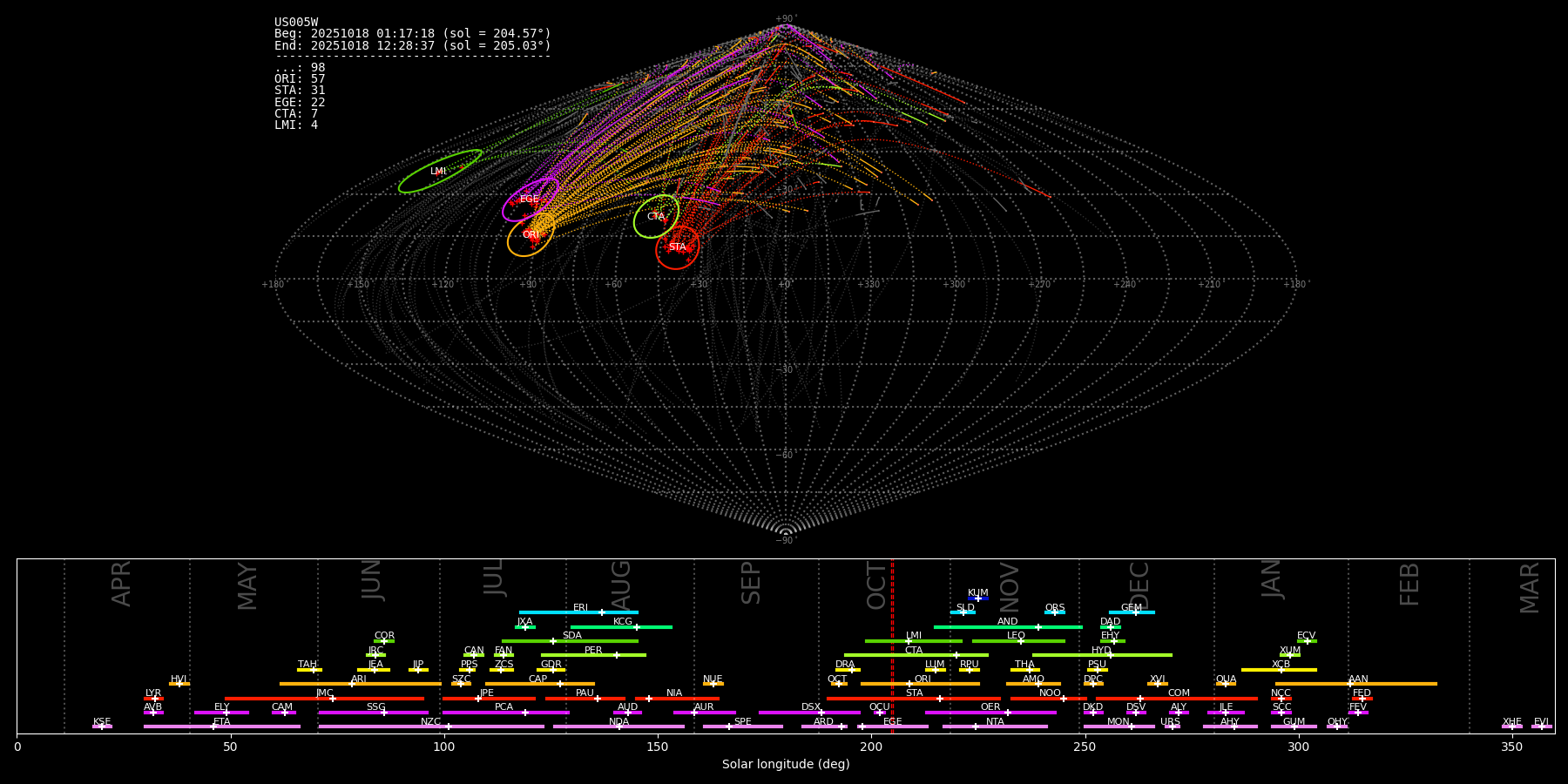
Task: Click the 200 tick on solar longitude axis
Action: pos(871,747)
